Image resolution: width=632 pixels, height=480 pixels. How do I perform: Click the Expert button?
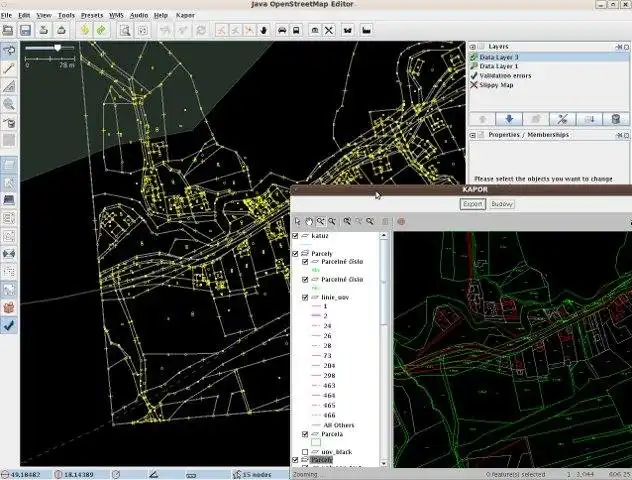(472, 203)
